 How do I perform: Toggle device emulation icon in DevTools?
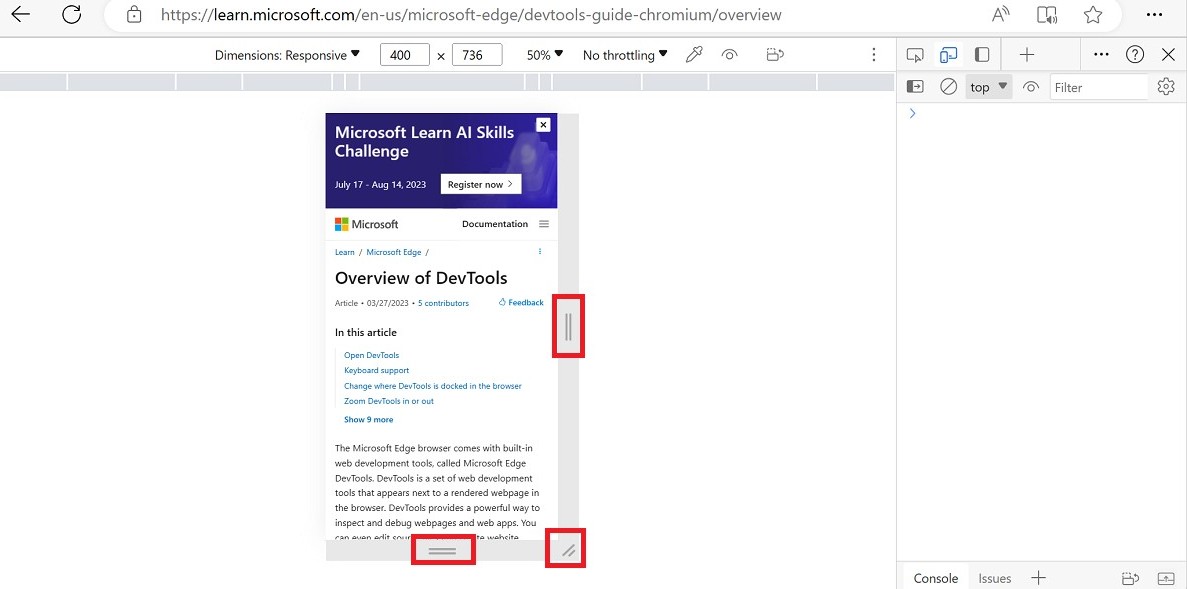click(x=948, y=55)
